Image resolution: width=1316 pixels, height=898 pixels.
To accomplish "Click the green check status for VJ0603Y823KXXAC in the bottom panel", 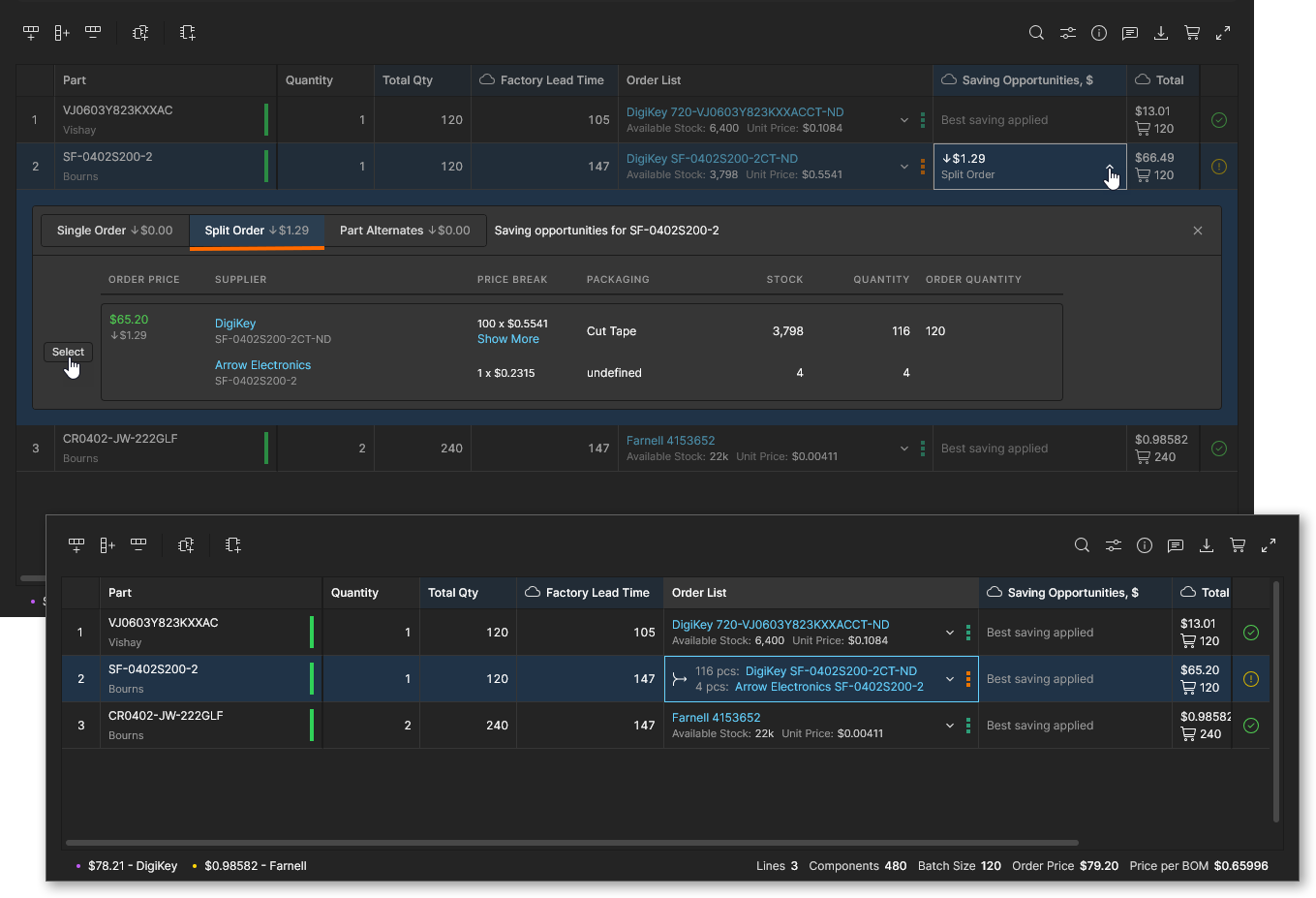I will 1251,633.
